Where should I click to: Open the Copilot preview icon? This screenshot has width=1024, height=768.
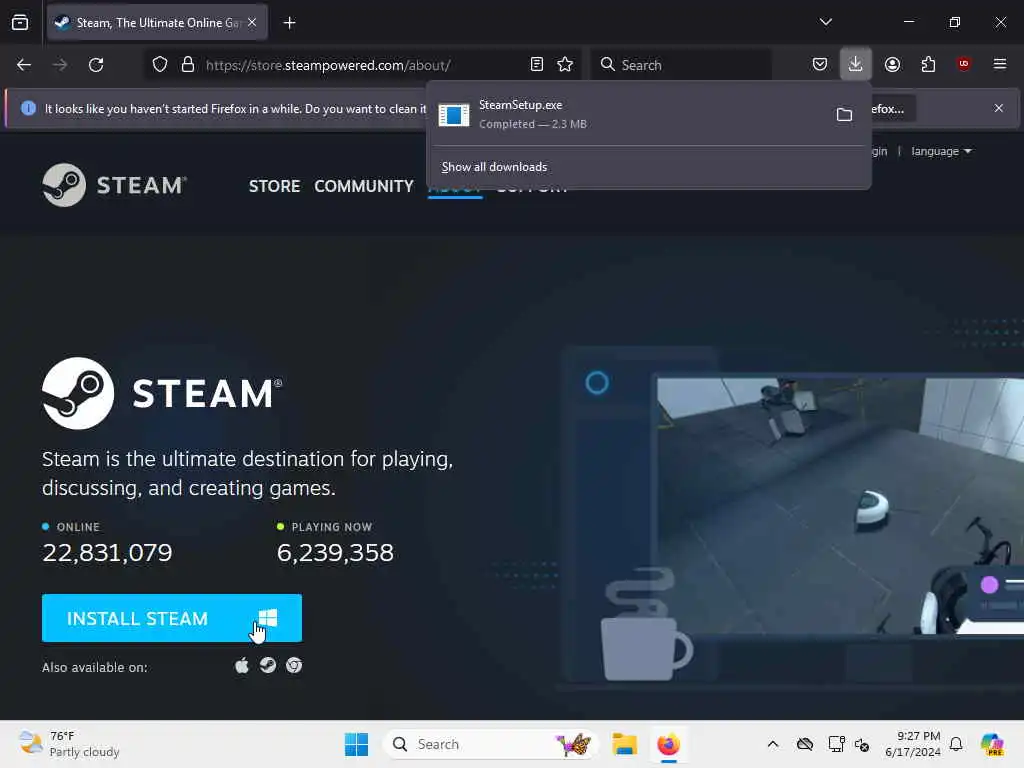(992, 744)
